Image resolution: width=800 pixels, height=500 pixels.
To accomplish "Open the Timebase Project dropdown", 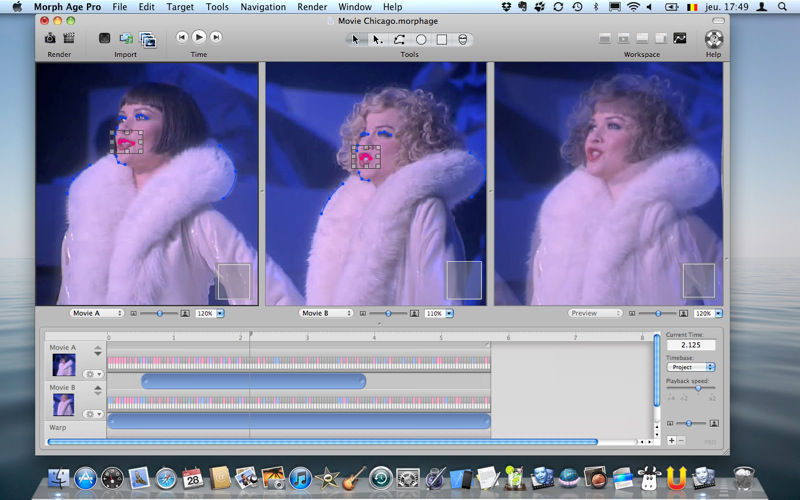I will point(691,367).
